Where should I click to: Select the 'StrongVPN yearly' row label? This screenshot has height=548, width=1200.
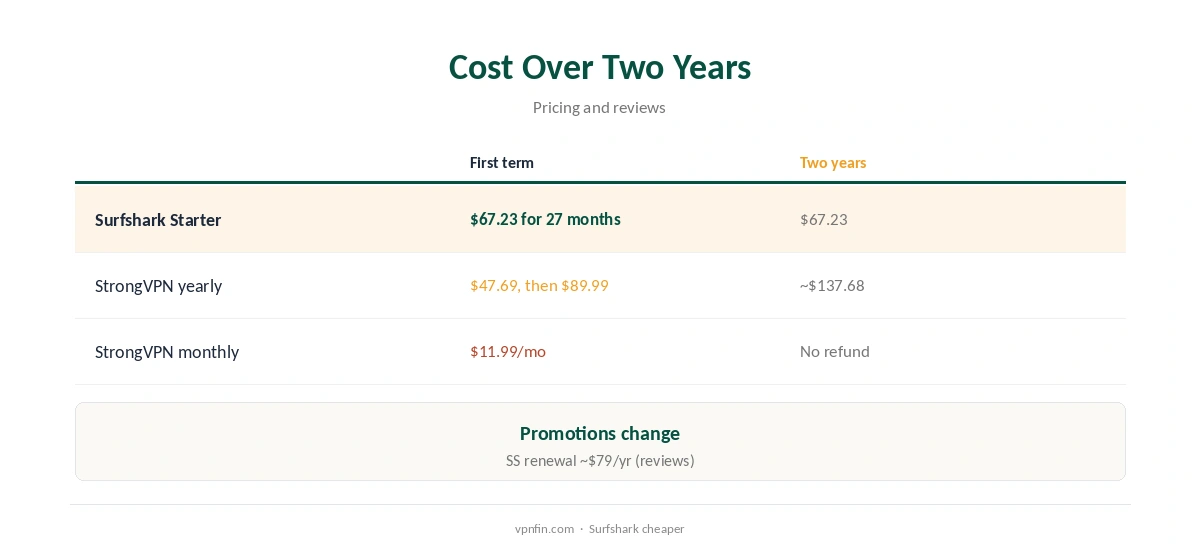pos(158,286)
